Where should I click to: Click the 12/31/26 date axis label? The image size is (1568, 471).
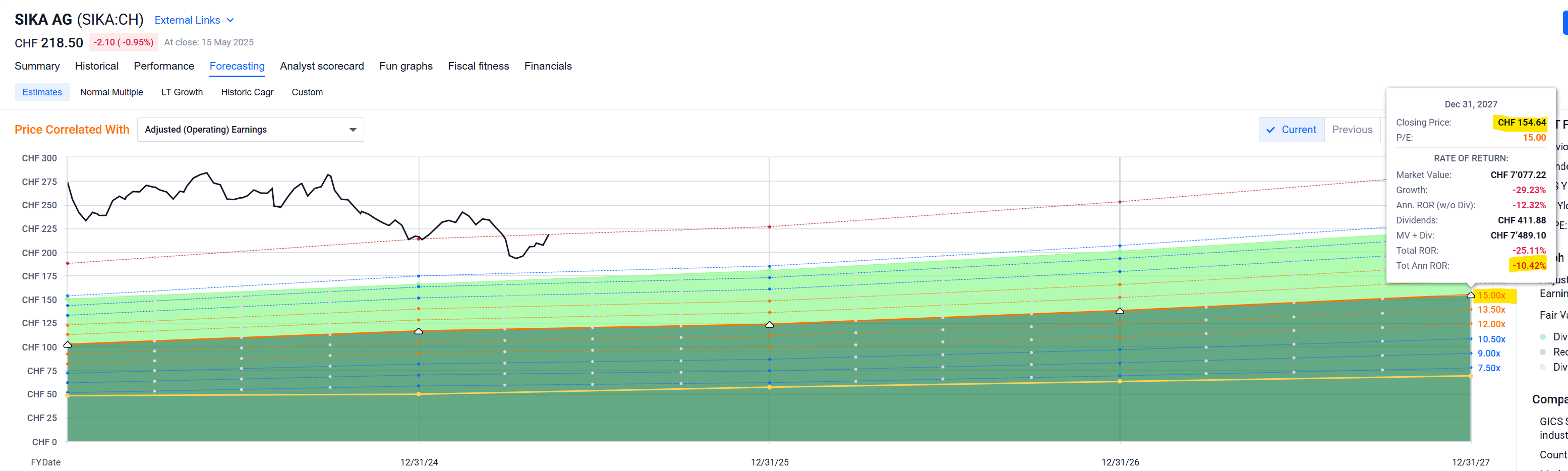pyautogui.click(x=1120, y=462)
